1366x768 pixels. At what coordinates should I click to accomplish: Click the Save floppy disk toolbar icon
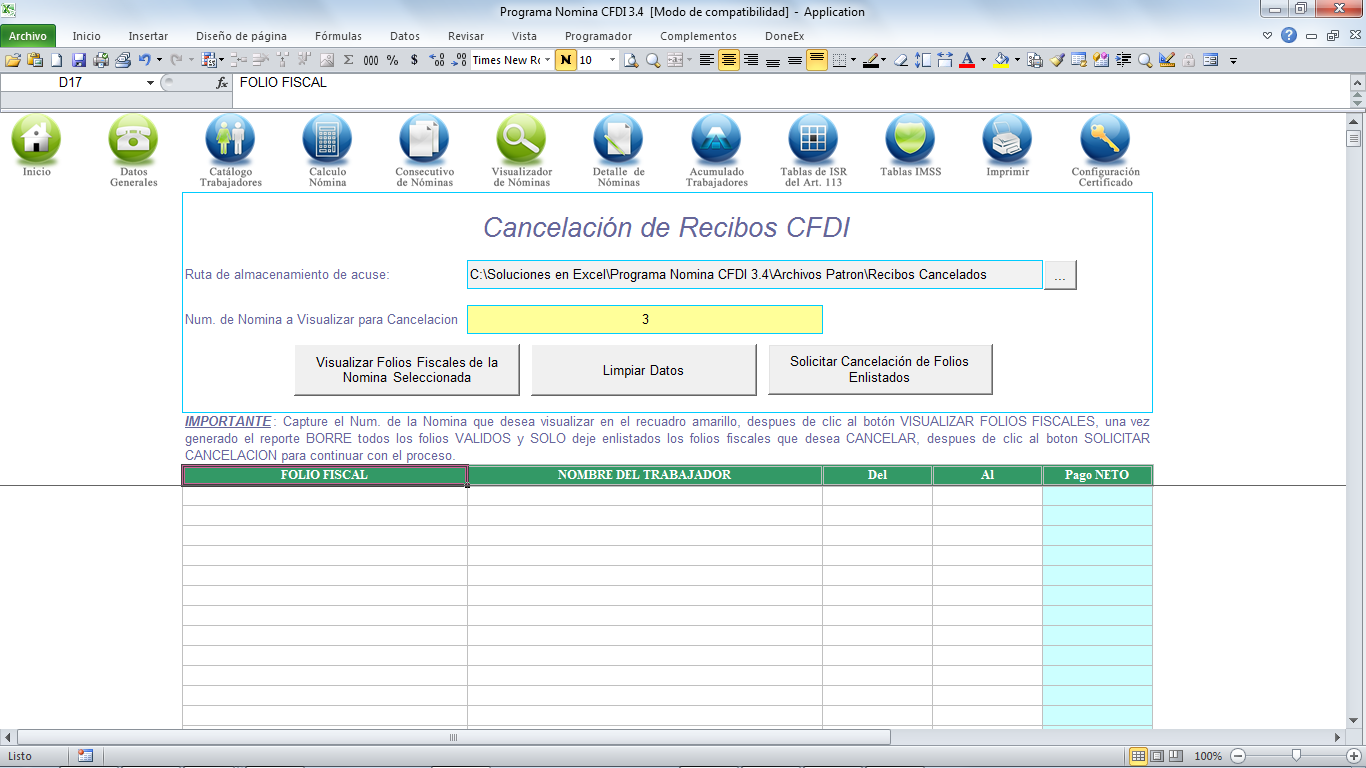[78, 60]
